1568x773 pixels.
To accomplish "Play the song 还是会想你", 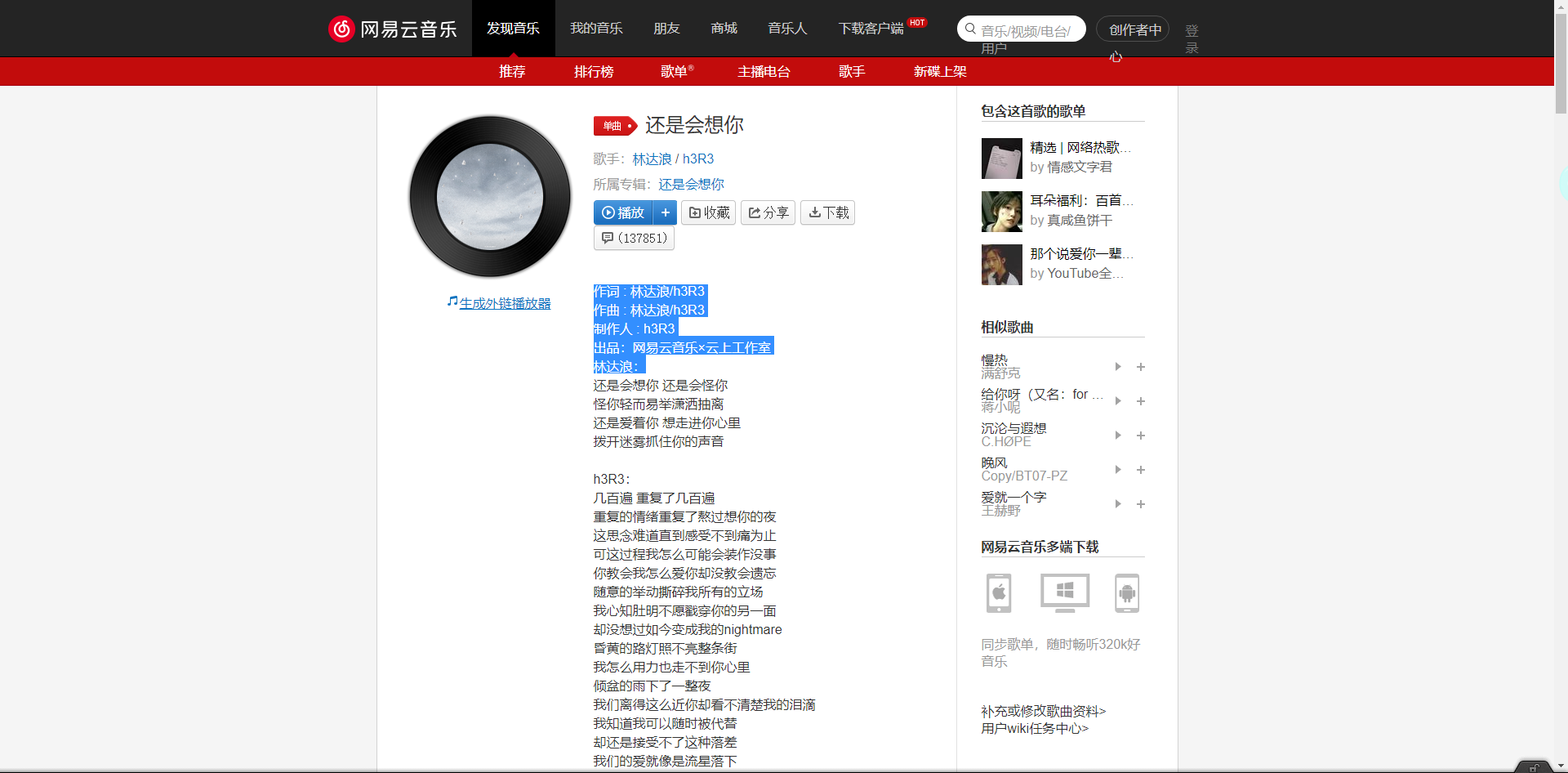I will coord(623,212).
